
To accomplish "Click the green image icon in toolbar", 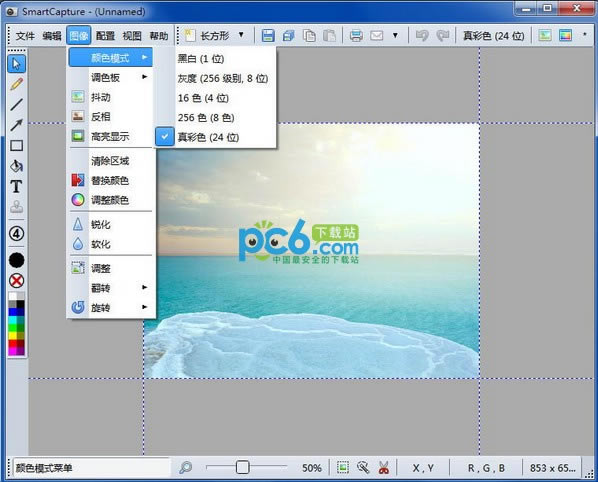I will [x=545, y=36].
